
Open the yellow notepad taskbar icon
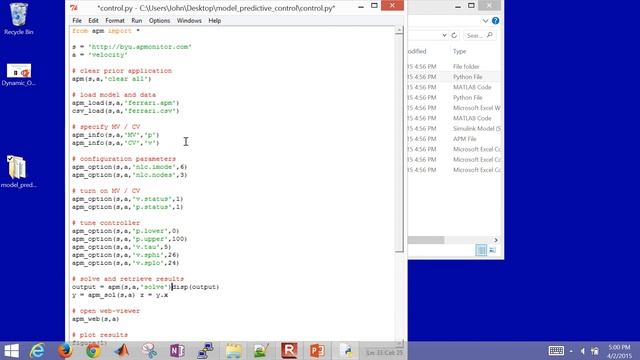[233, 351]
